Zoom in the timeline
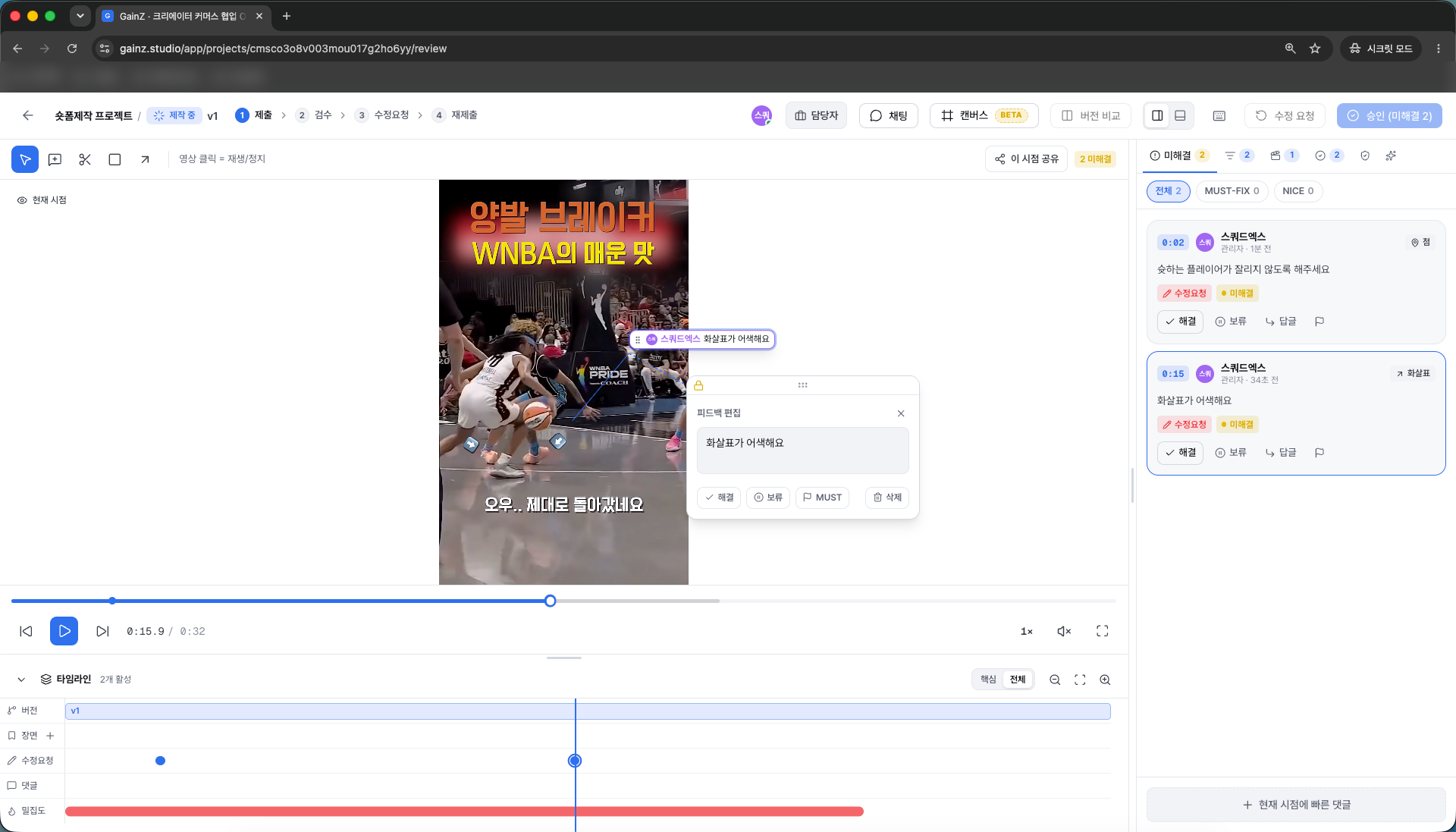Image resolution: width=1456 pixels, height=832 pixels. (x=1105, y=680)
